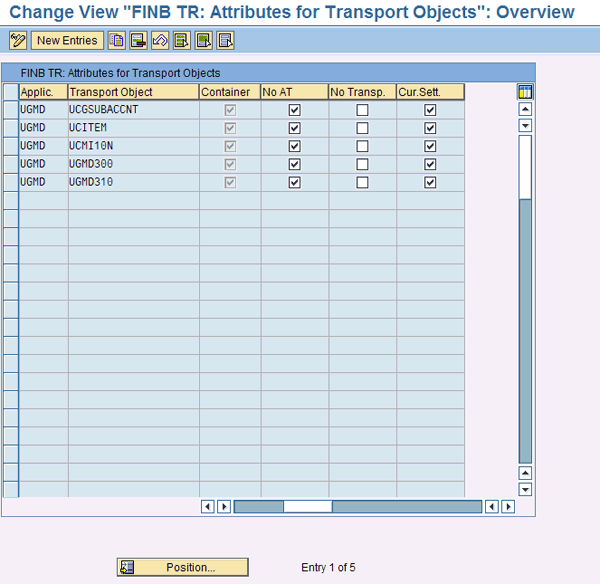Click the scroll down arrow below table settings
The image size is (600, 584).
point(525,125)
